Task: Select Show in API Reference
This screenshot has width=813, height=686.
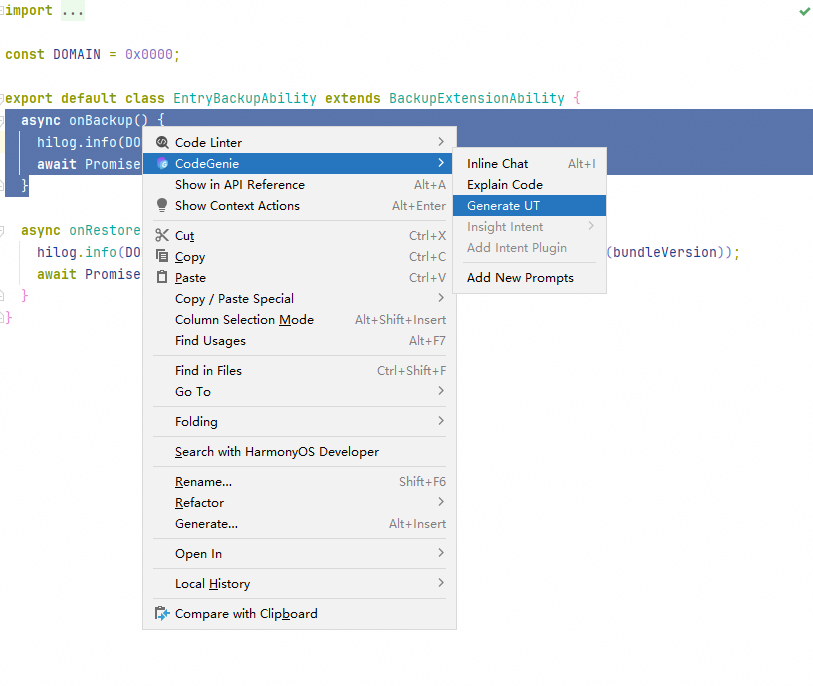Action: pos(239,185)
